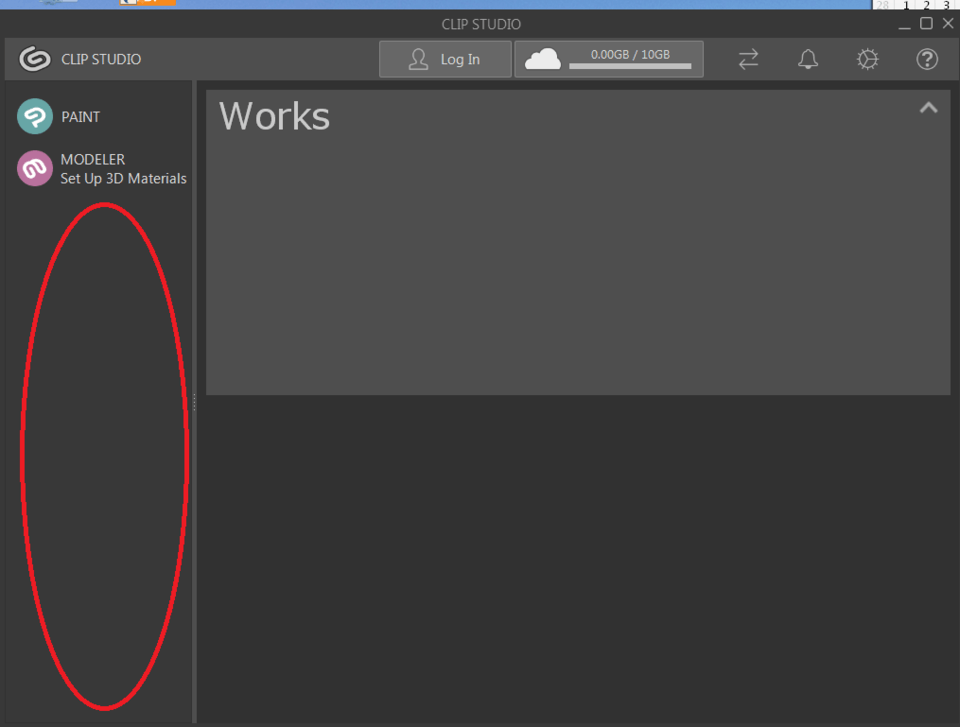Open settings with the gear icon

[x=868, y=59]
